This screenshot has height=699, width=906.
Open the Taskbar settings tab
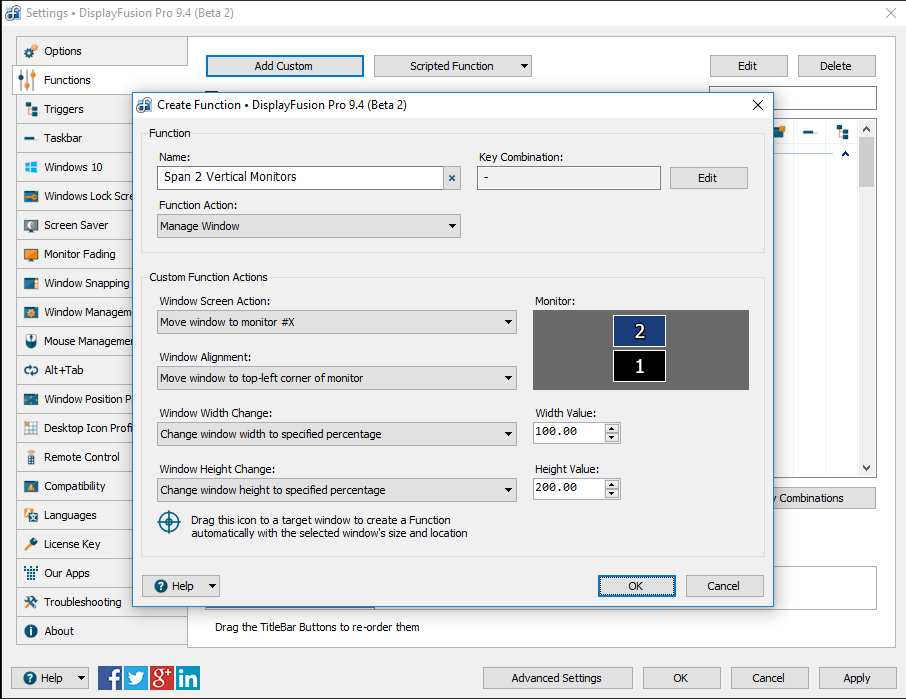pos(63,138)
